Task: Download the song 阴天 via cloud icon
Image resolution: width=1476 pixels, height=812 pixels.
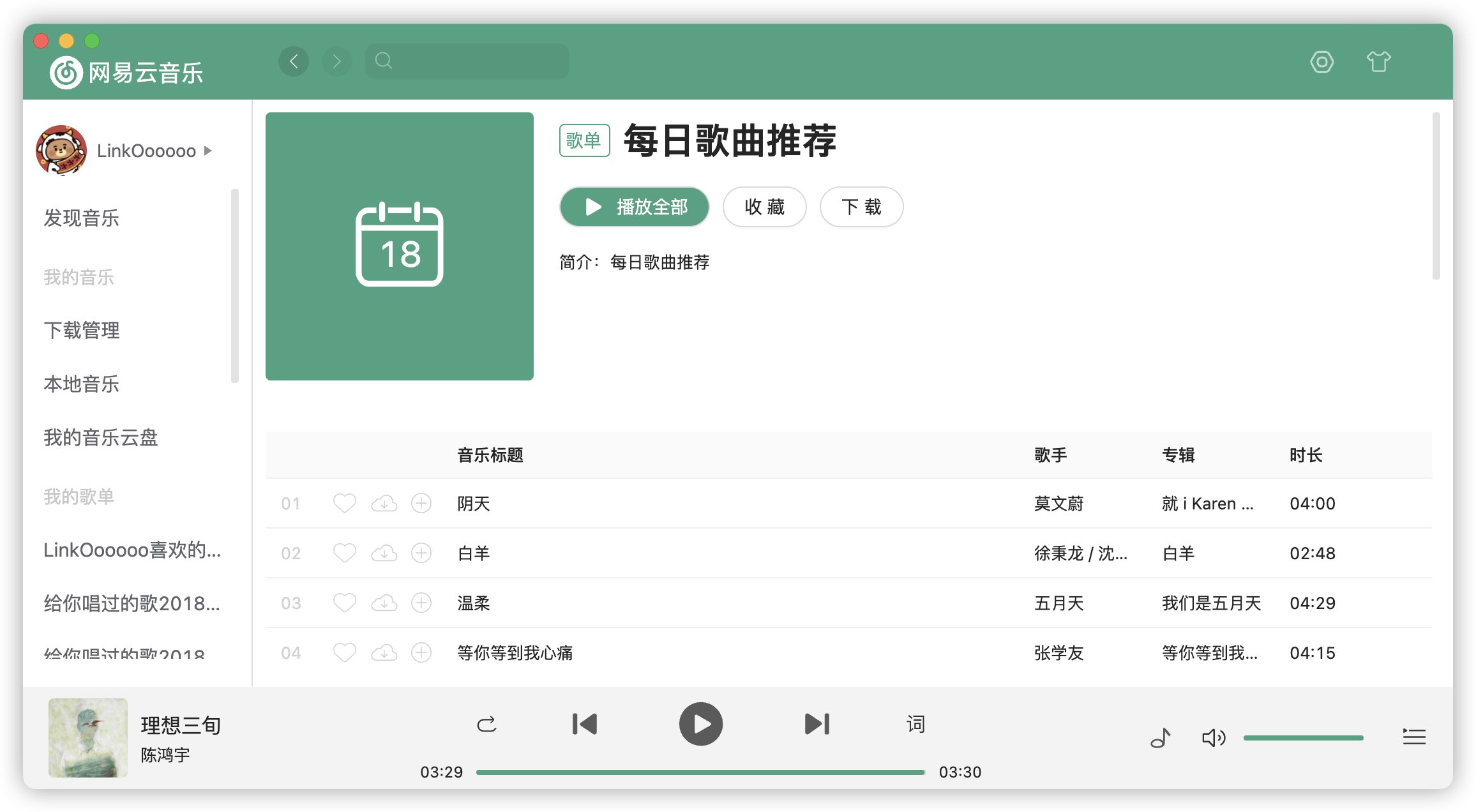Action: point(384,504)
